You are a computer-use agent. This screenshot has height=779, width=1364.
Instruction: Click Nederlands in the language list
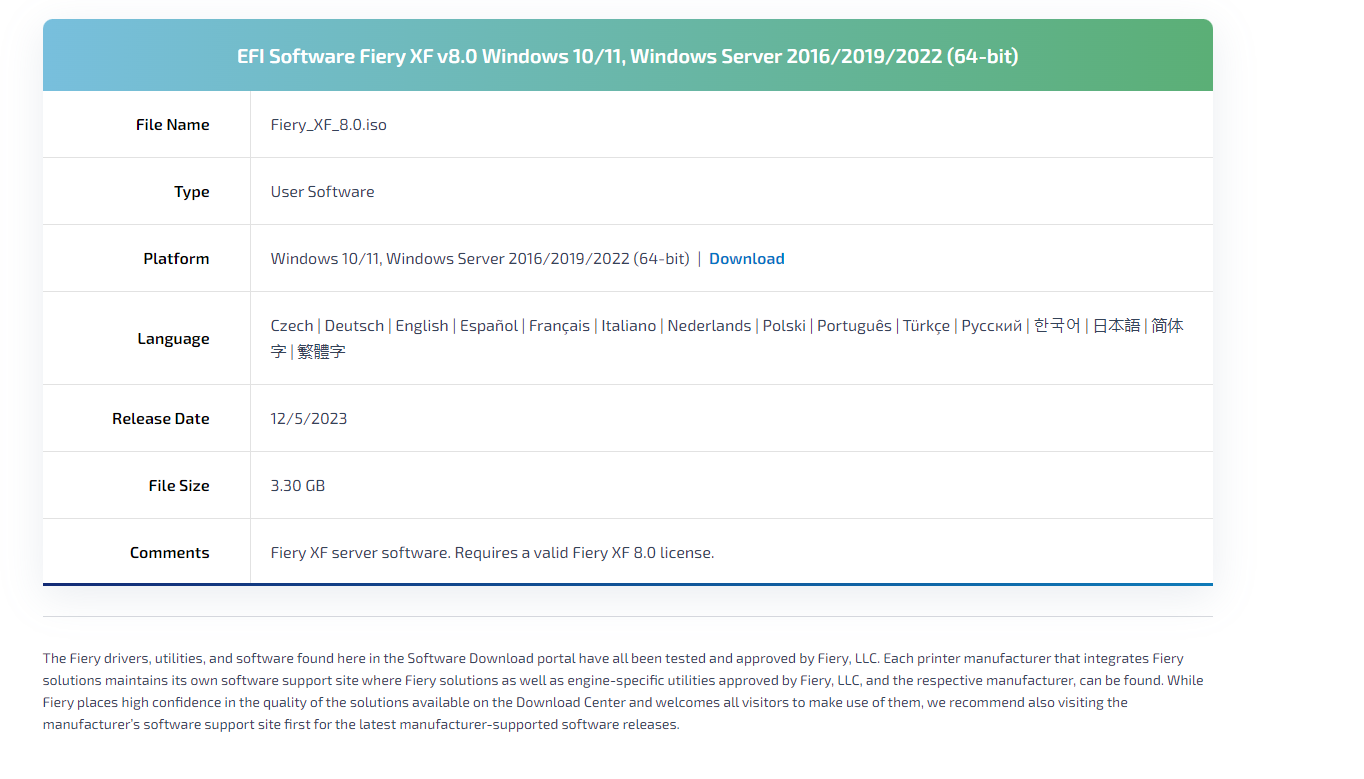[709, 326]
